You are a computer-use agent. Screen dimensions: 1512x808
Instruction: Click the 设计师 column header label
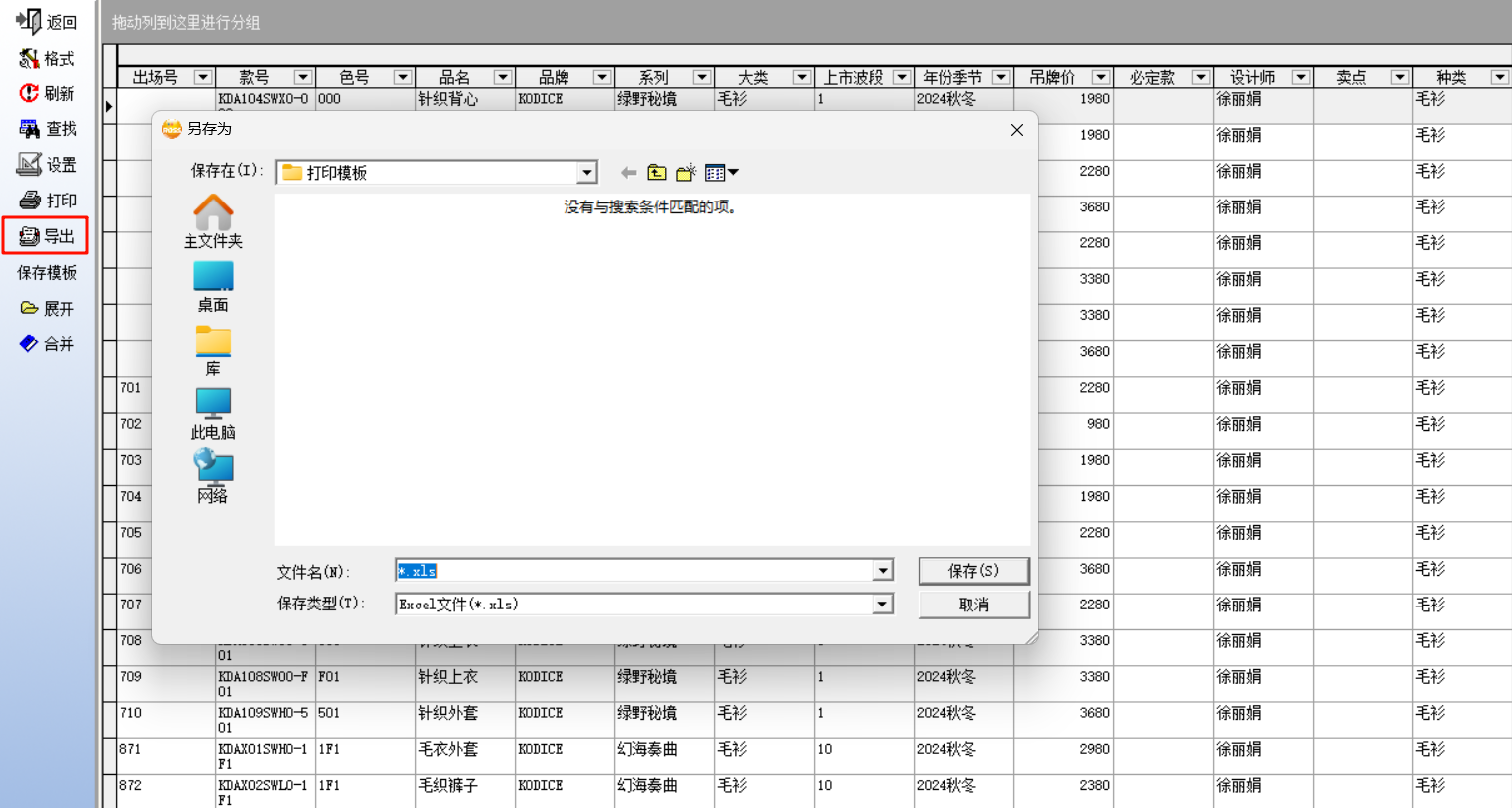pos(1252,77)
